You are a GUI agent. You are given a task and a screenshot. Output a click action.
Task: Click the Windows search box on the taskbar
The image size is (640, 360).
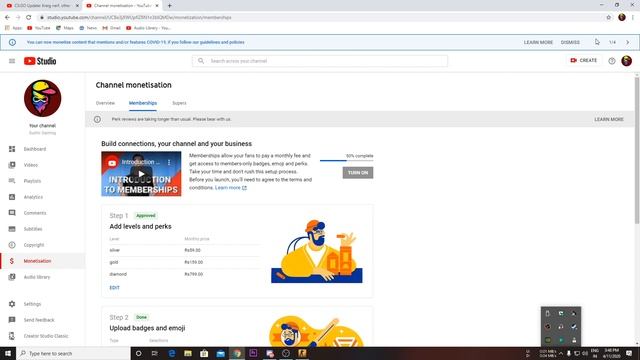click(73, 353)
